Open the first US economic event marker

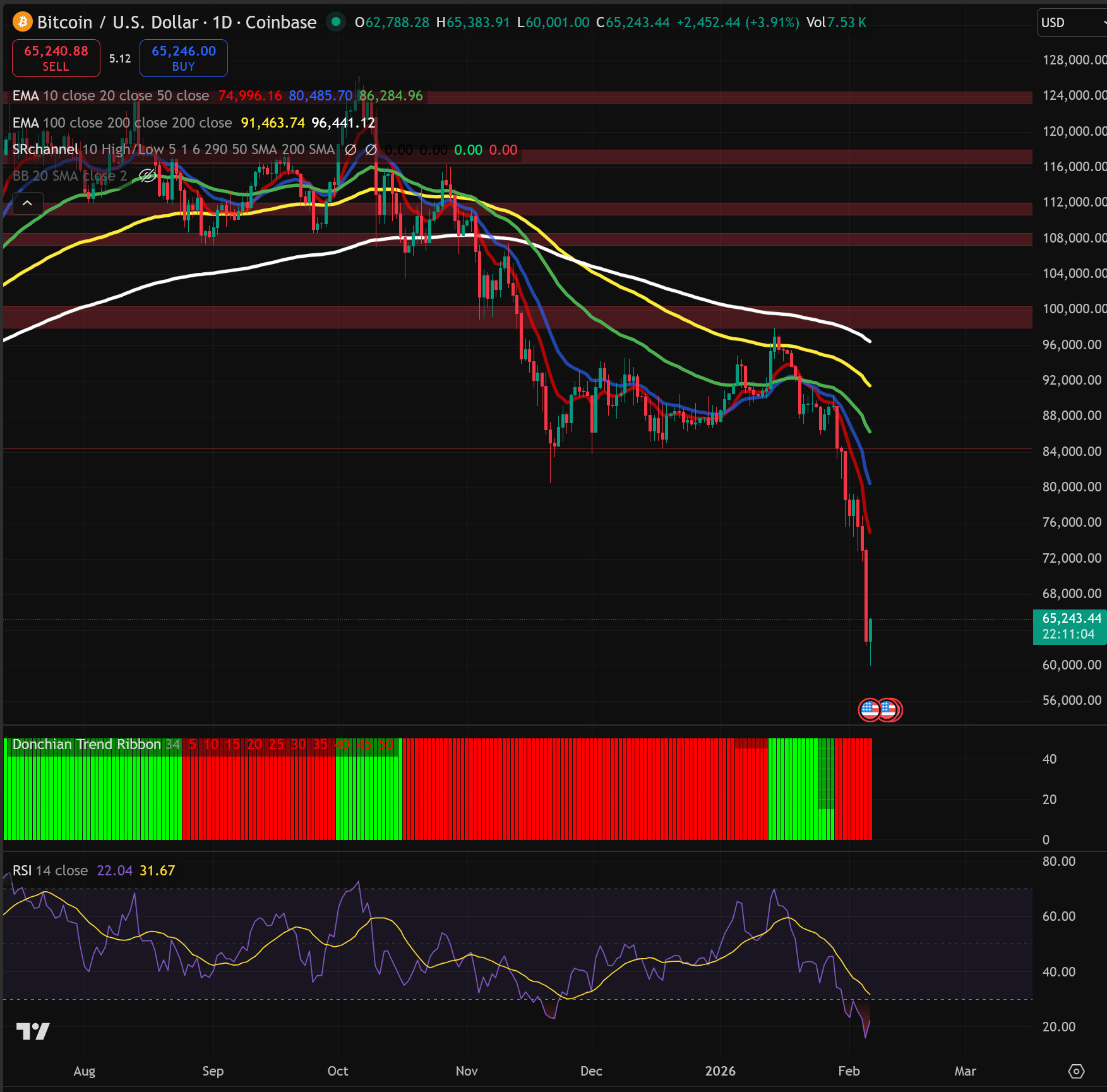tap(870, 710)
